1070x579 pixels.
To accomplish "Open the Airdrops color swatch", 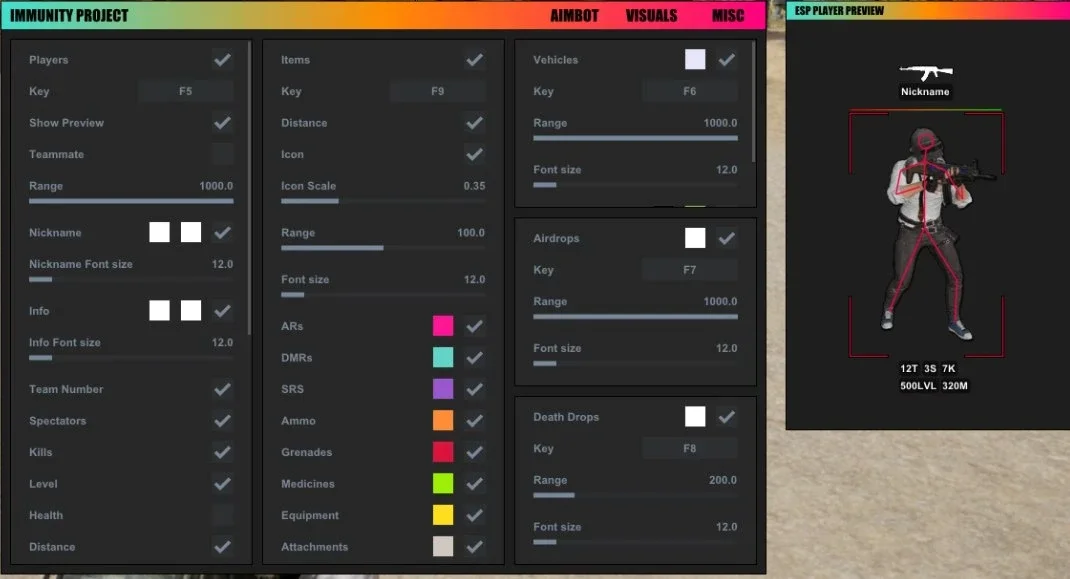I will 695,238.
